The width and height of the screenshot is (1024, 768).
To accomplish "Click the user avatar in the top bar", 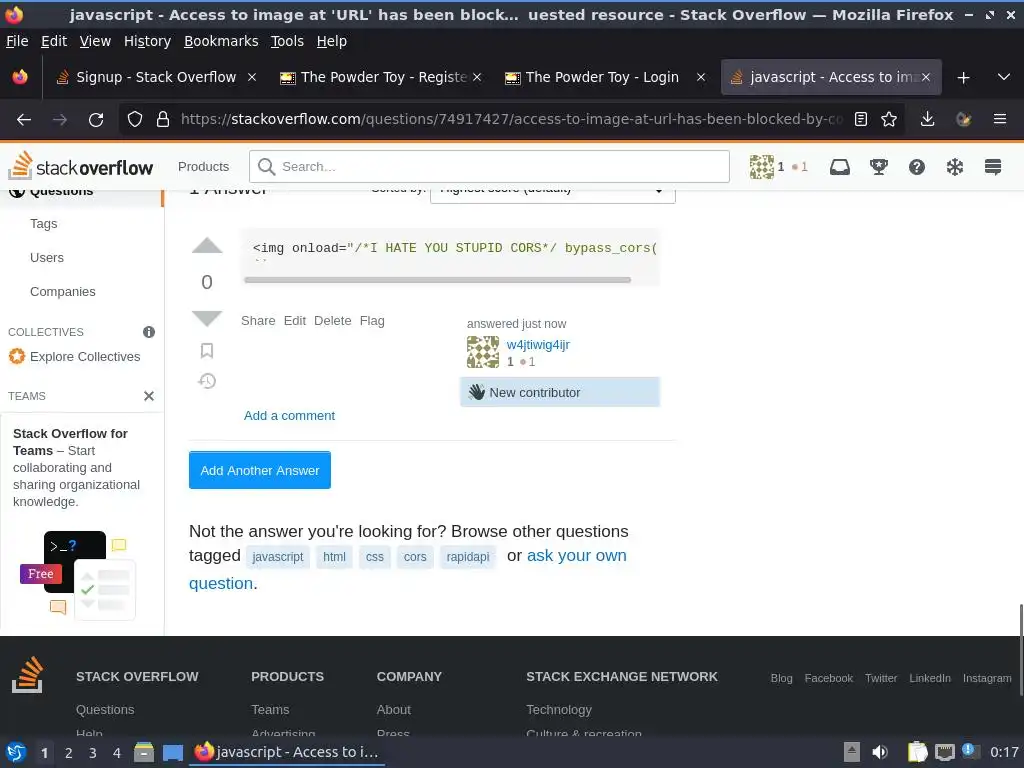I will (761, 167).
